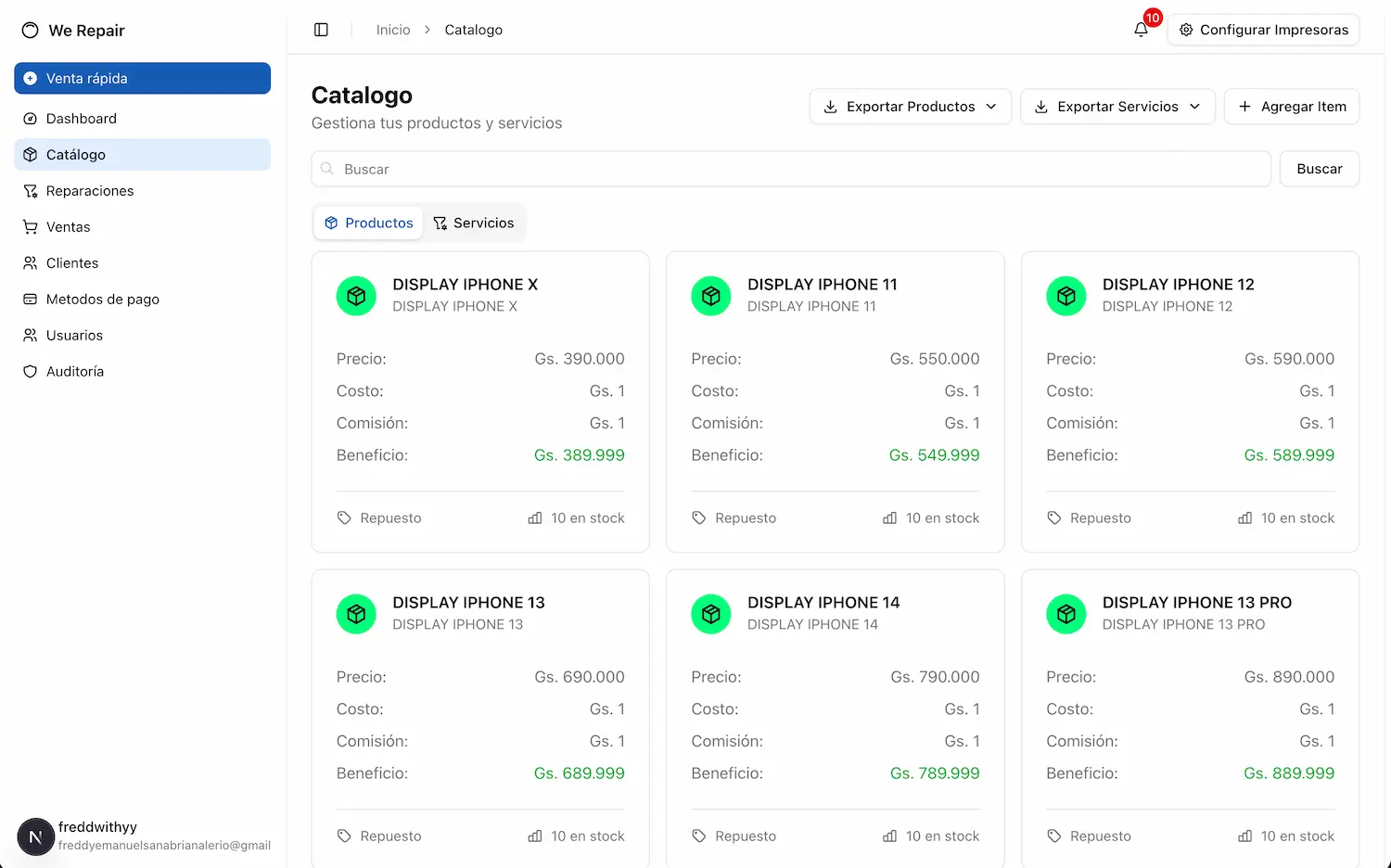Click benefit value Gs. 689.999
1391x868 pixels.
(x=580, y=773)
